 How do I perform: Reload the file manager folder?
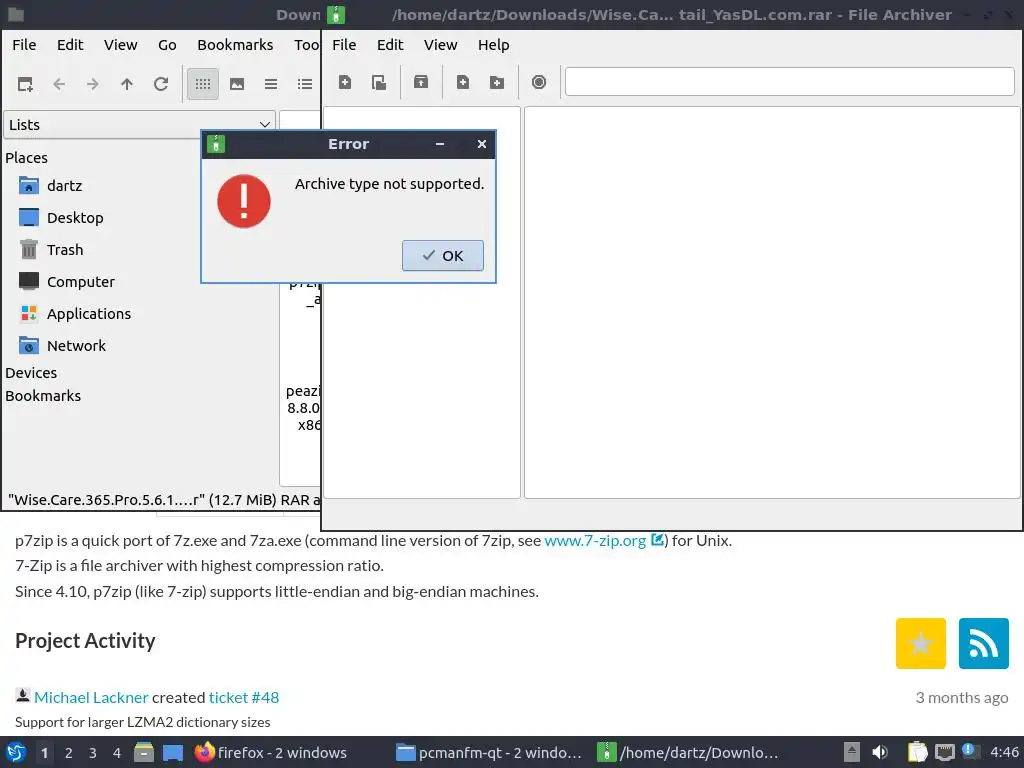161,84
